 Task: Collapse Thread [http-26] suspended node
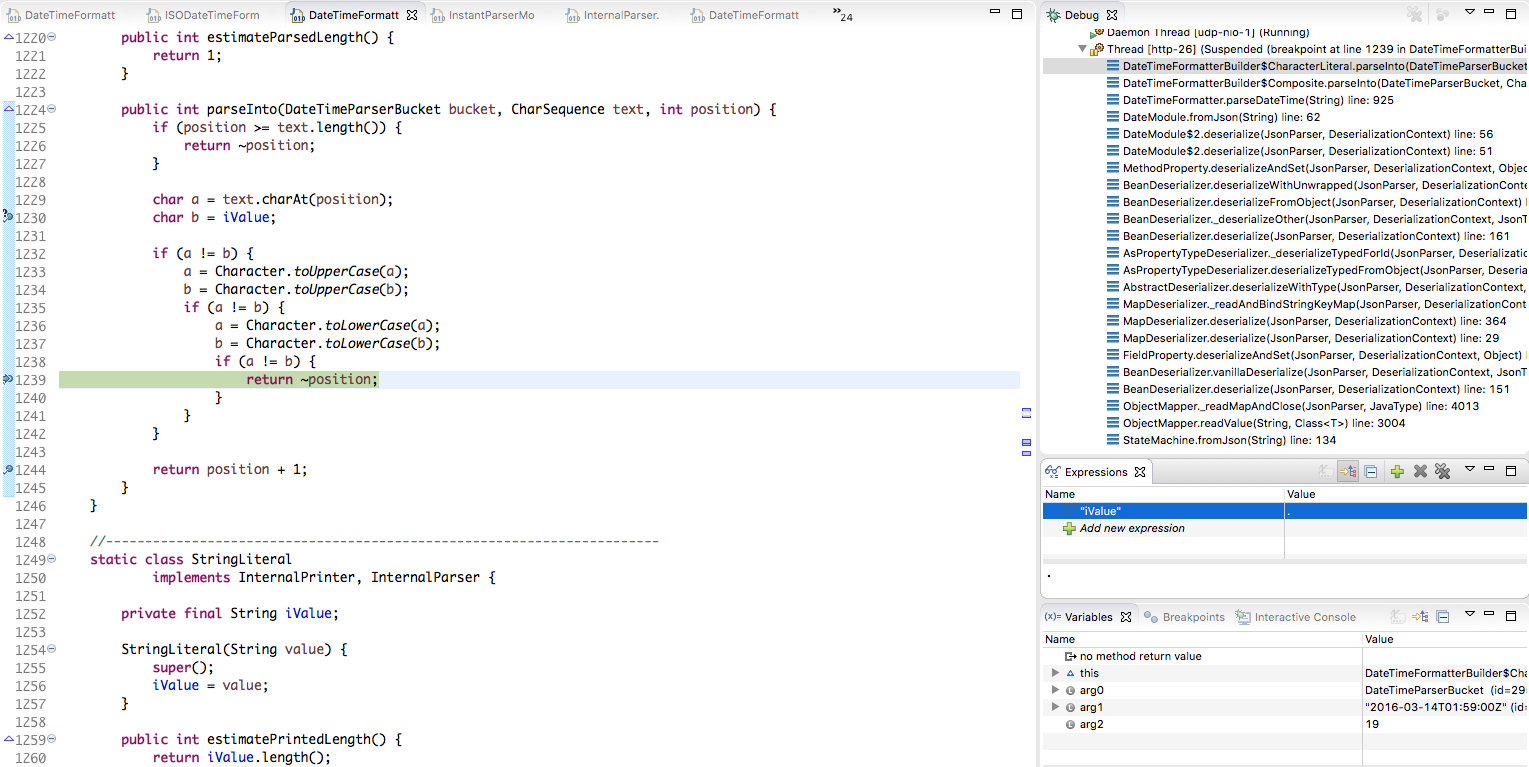(1083, 49)
